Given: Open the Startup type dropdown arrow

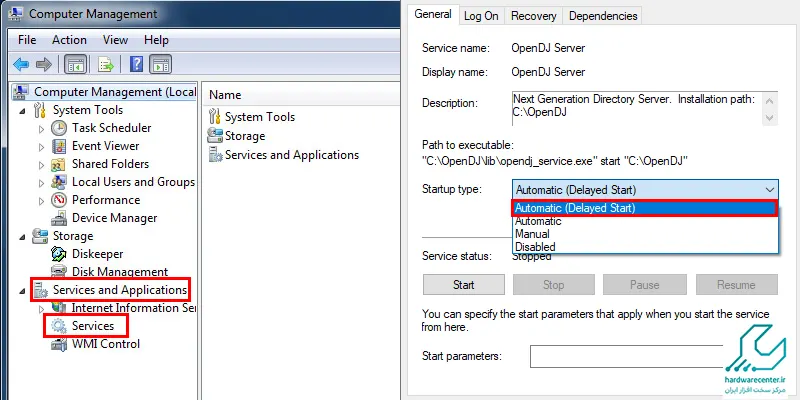Looking at the screenshot, I should coord(770,190).
